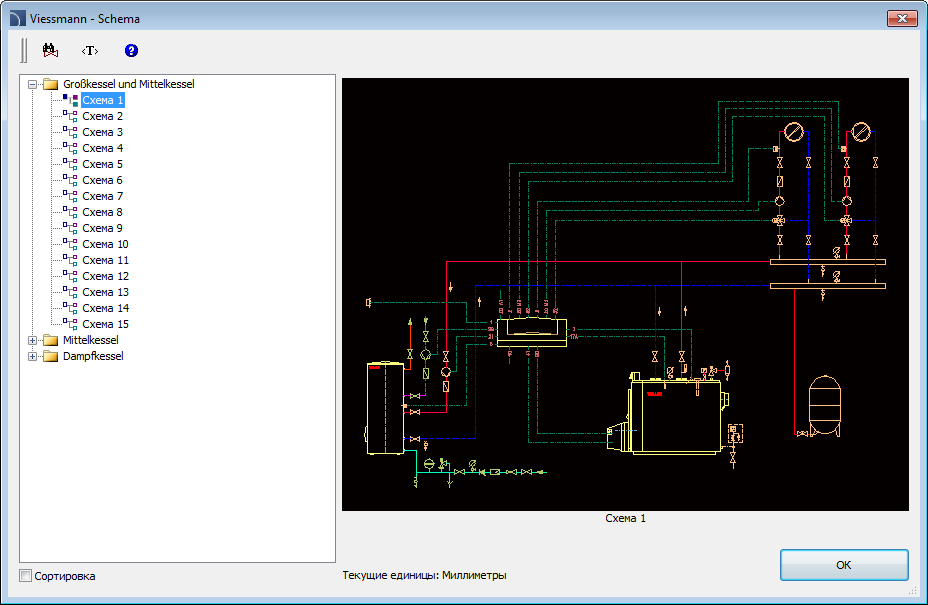Click the schema preview drawing thumbnail
Viewport: 928px width, 605px height.
click(x=625, y=294)
